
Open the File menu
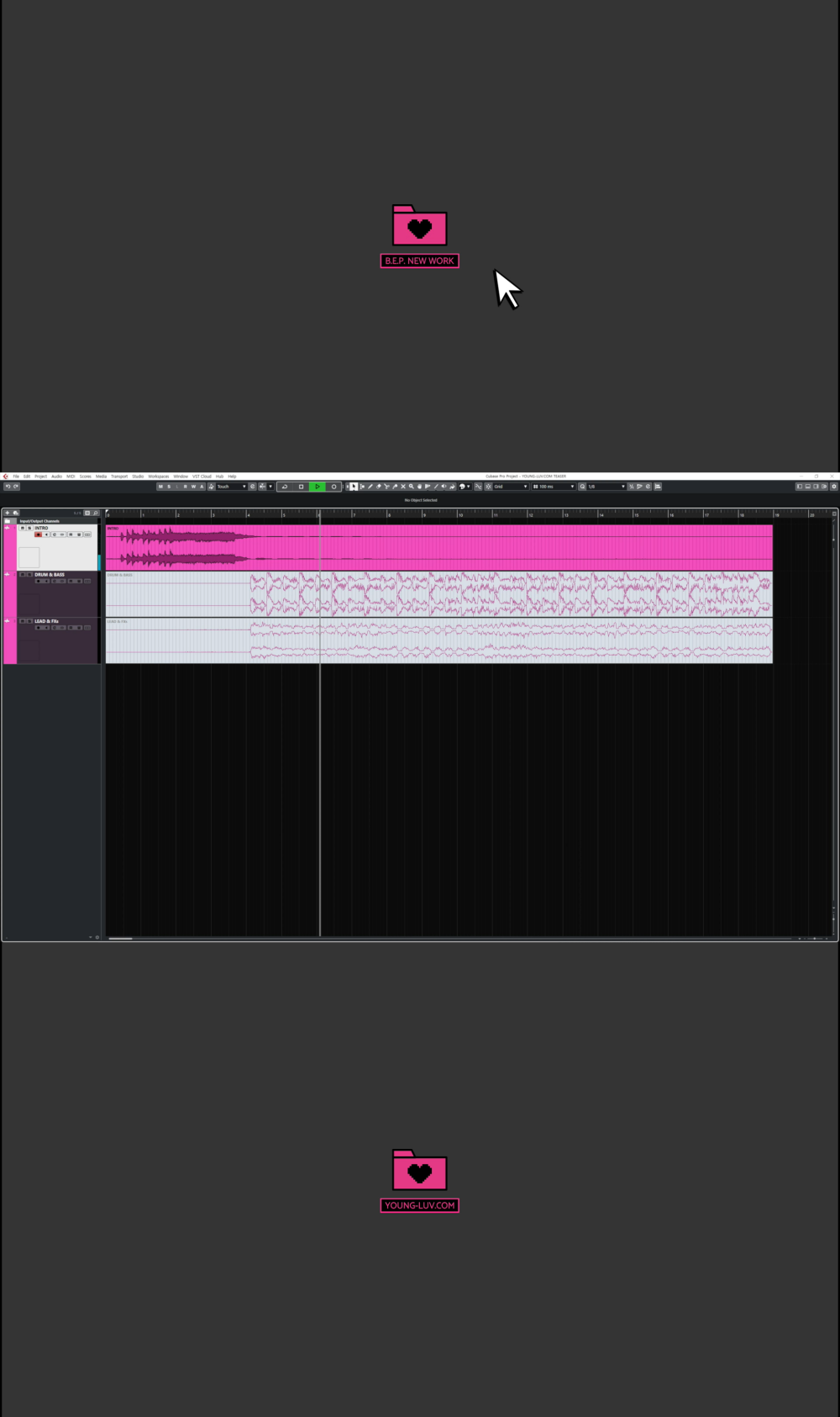pyautogui.click(x=16, y=477)
